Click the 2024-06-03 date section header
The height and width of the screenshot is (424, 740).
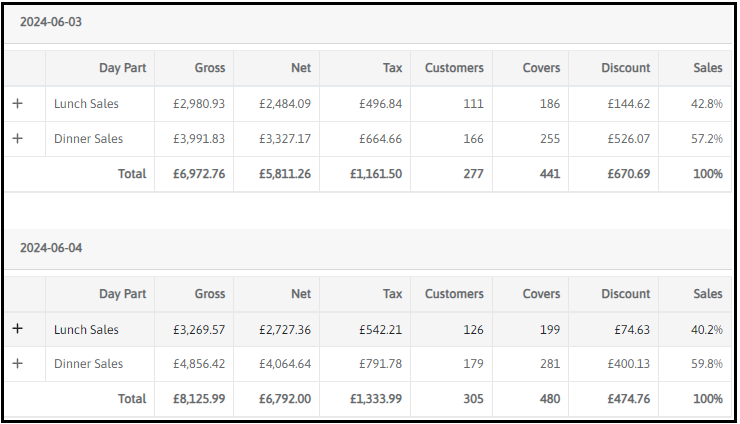pos(51,22)
